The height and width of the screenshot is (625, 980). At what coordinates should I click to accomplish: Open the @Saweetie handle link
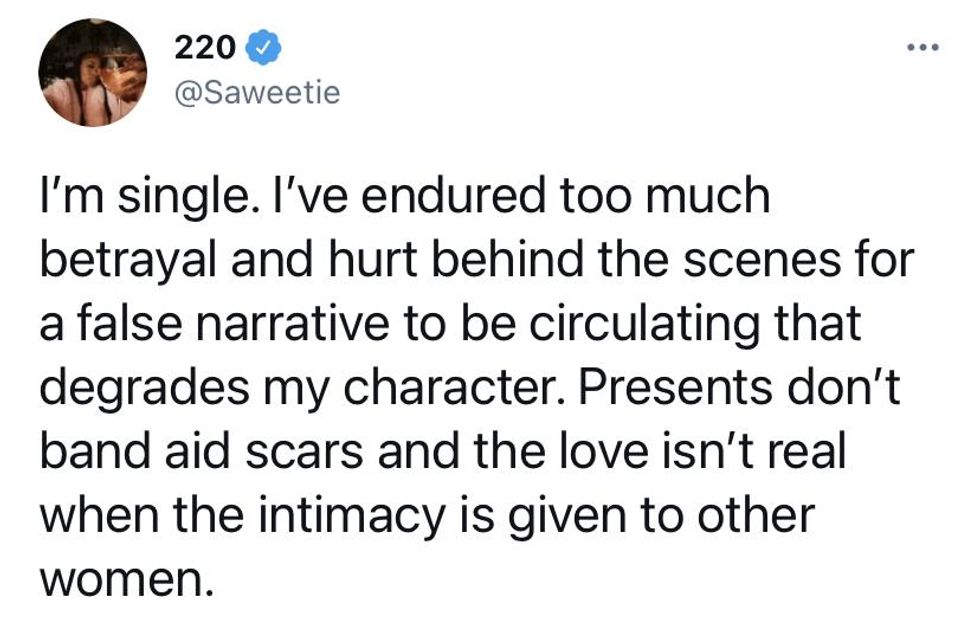(257, 93)
